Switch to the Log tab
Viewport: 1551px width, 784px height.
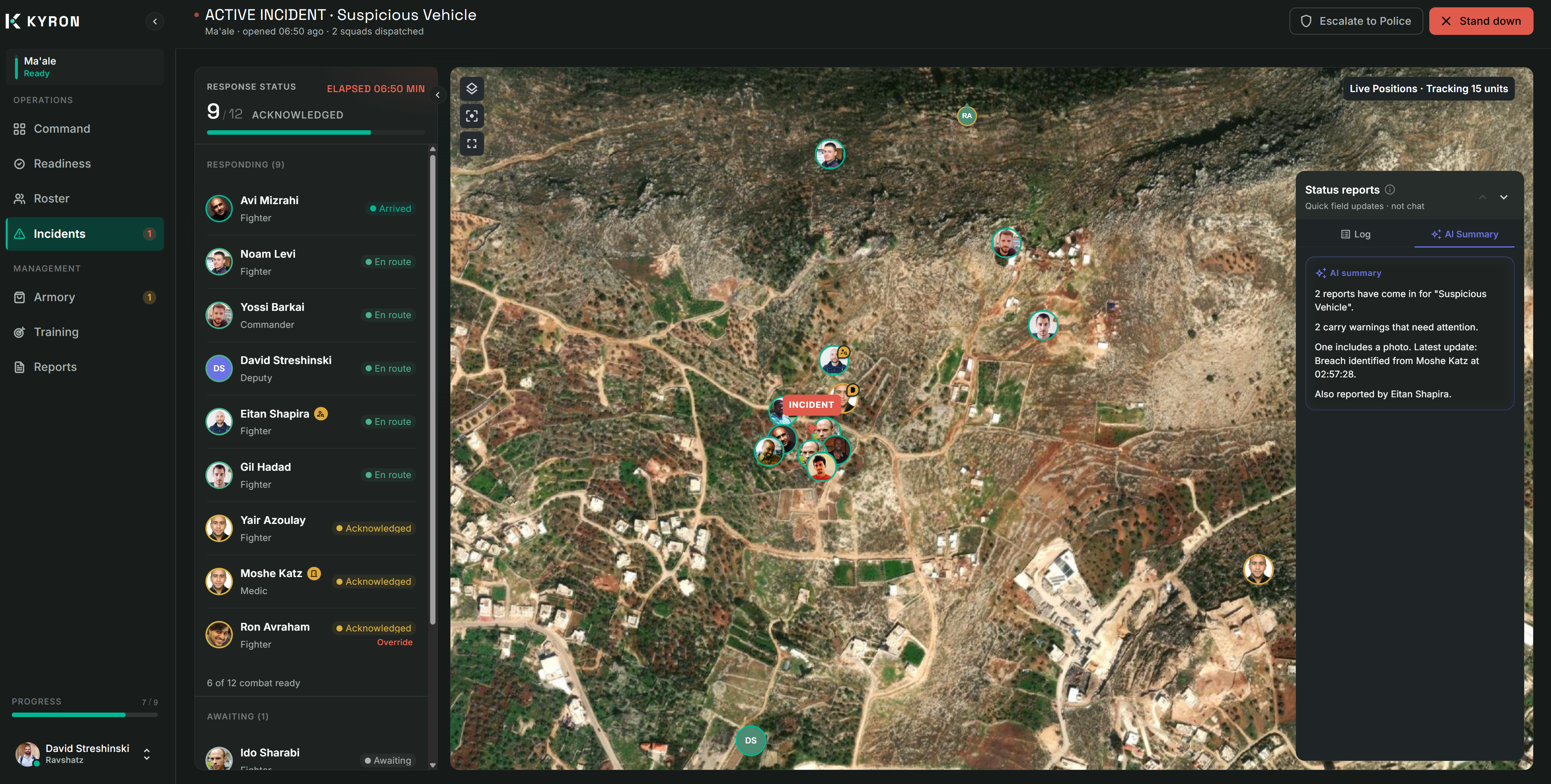1355,234
